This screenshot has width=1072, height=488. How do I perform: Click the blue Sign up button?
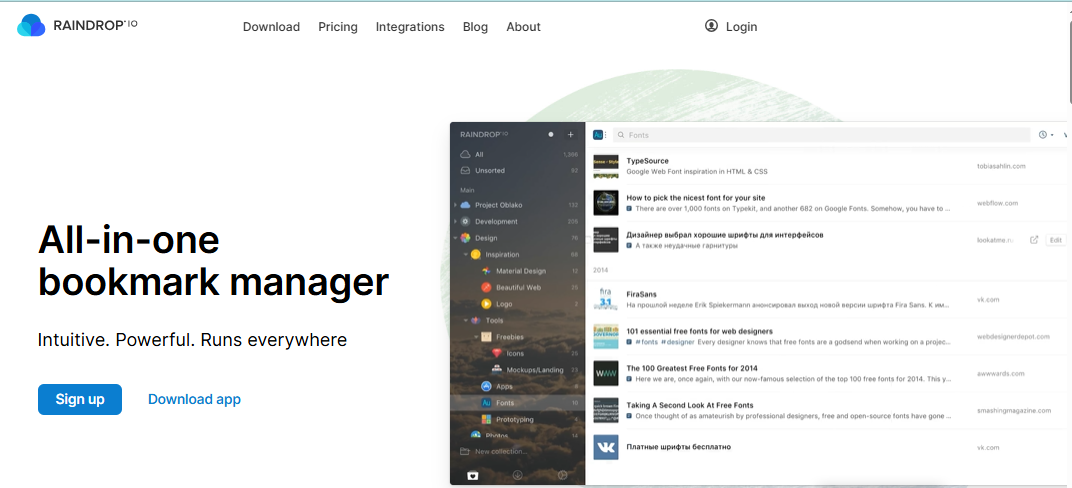80,399
